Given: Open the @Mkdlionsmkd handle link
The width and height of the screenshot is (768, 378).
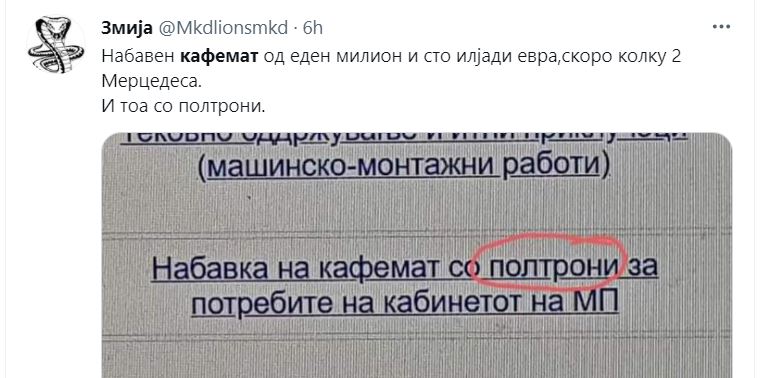Looking at the screenshot, I should (x=221, y=28).
